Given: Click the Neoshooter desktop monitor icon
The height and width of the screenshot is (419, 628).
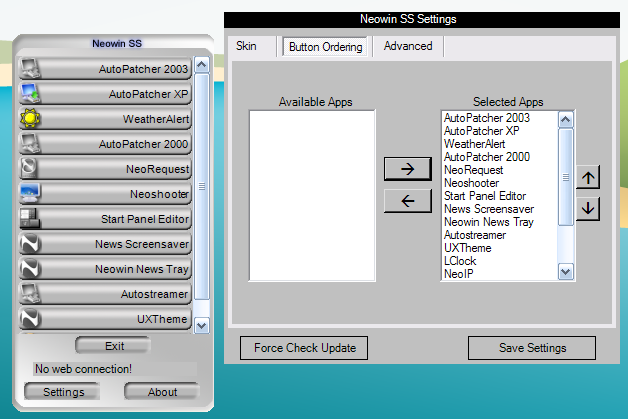Looking at the screenshot, I should coord(30,193).
